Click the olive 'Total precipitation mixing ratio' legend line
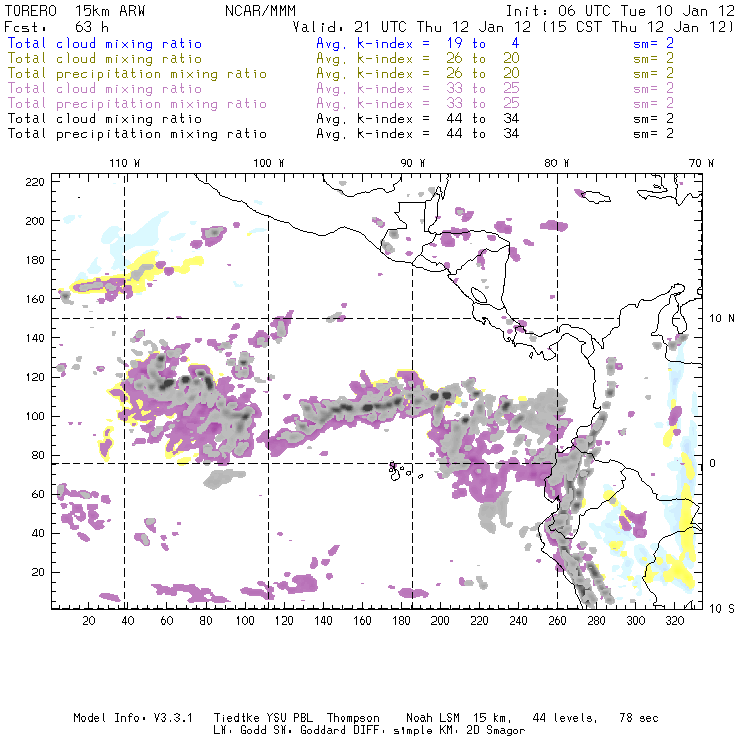Viewport: 740px width, 740px height. (x=137, y=74)
